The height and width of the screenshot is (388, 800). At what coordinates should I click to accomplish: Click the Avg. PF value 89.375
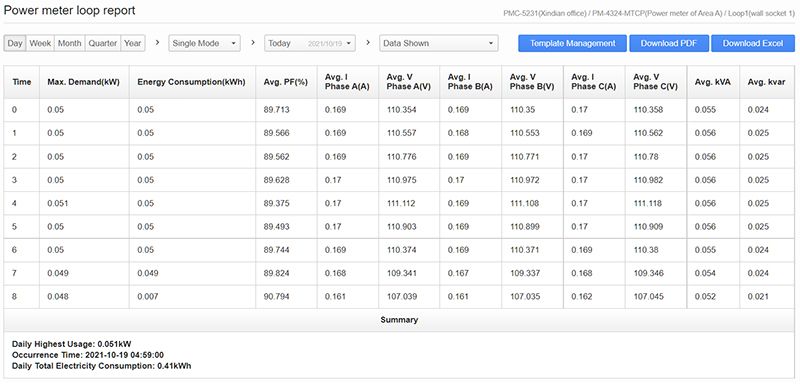(277, 203)
